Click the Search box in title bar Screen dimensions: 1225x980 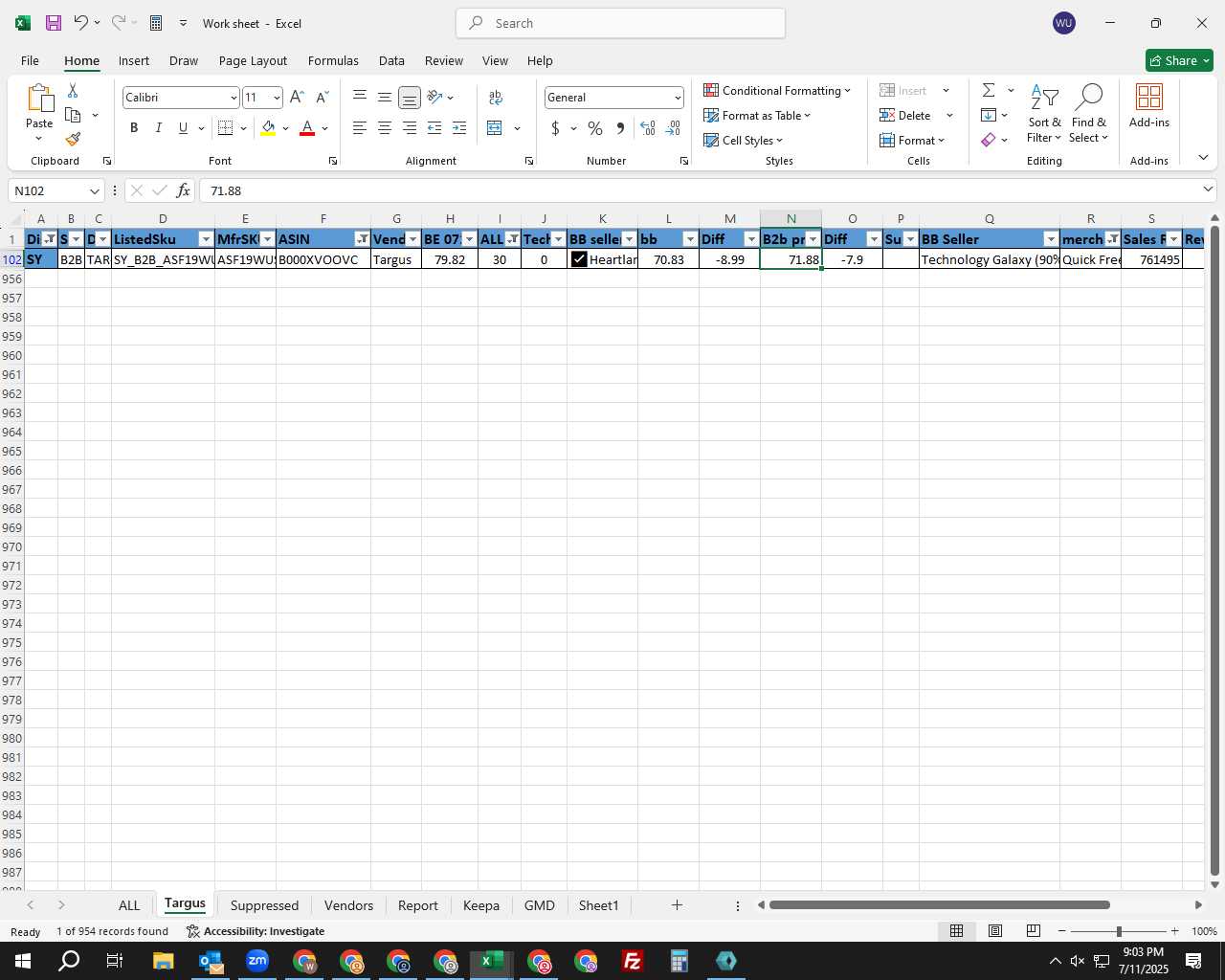(621, 23)
